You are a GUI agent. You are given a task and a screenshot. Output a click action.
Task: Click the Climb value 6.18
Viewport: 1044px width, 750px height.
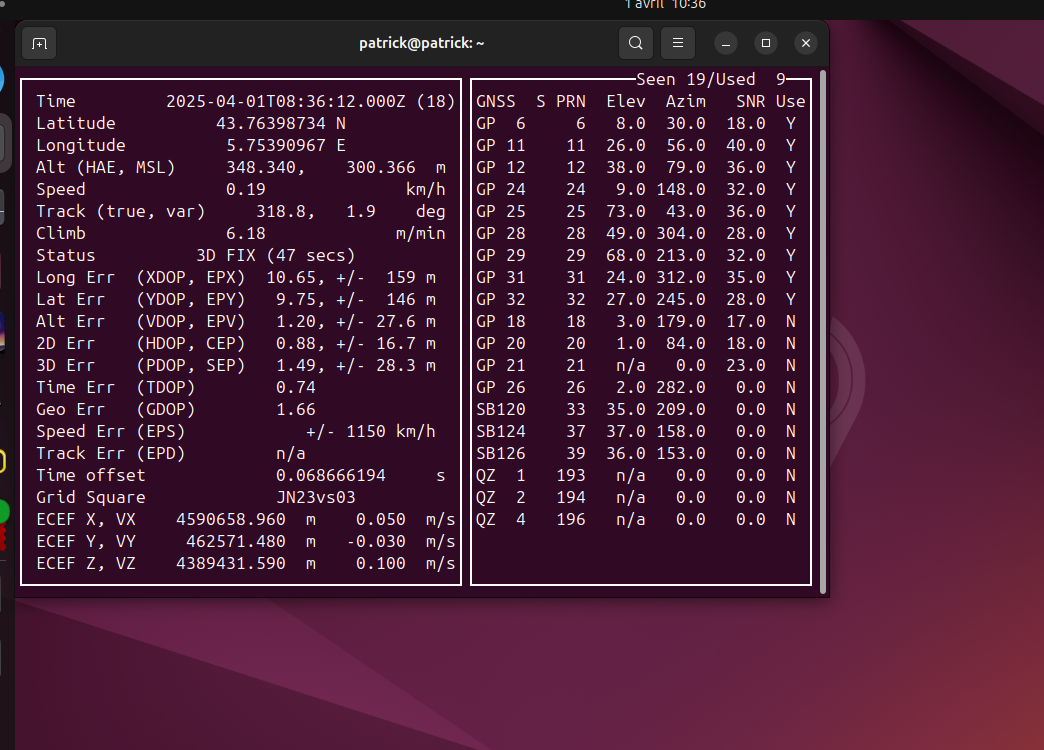tap(246, 233)
